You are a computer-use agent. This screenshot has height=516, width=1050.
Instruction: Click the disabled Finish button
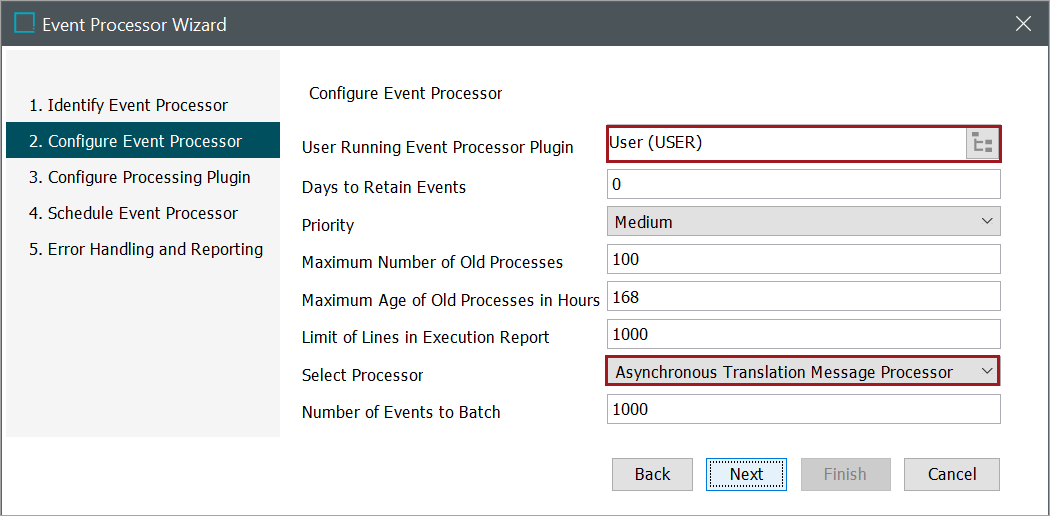845,474
